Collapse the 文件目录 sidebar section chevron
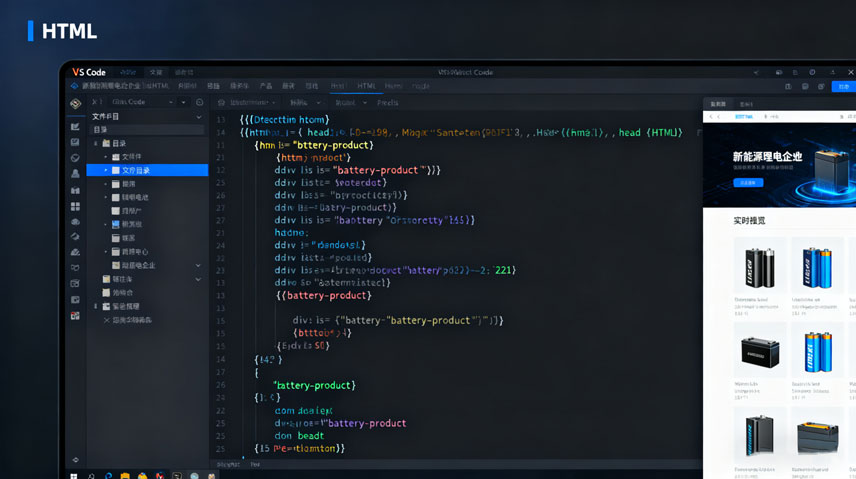 tap(198, 117)
